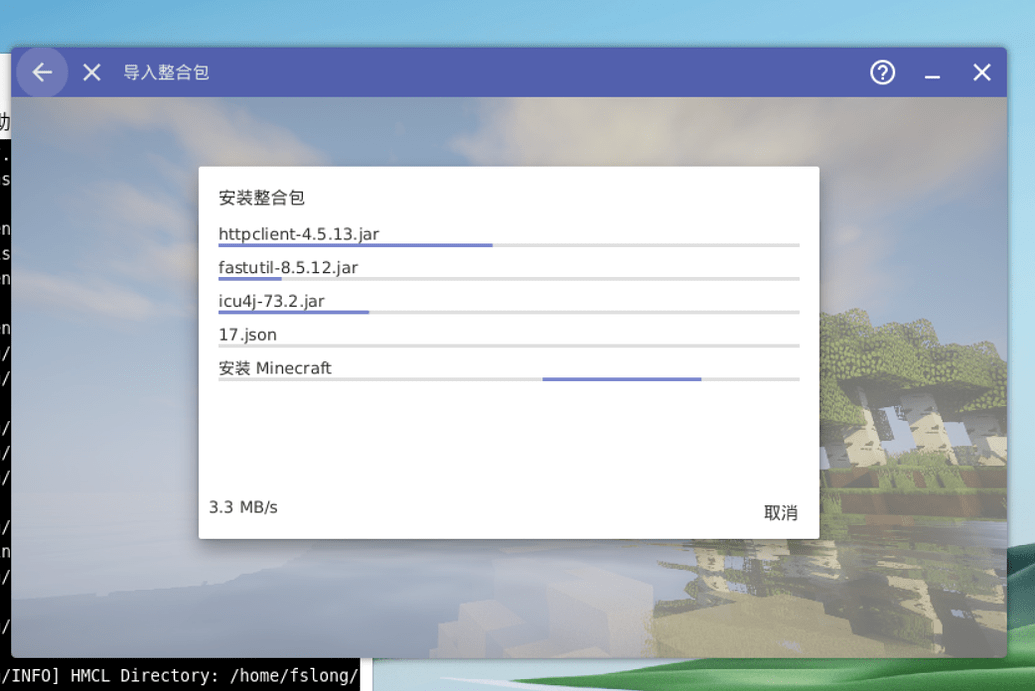1035x691 pixels.
Task: Click the 安装整合包 dialog heading
Action: pos(261,198)
